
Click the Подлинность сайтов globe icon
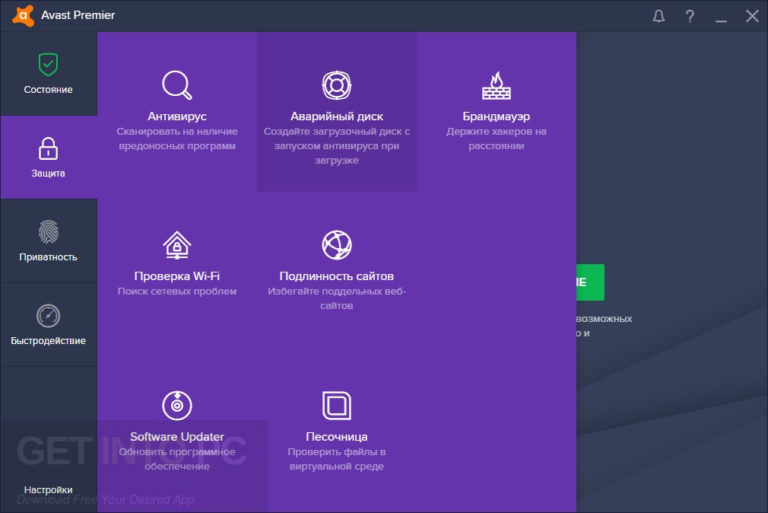coord(336,245)
